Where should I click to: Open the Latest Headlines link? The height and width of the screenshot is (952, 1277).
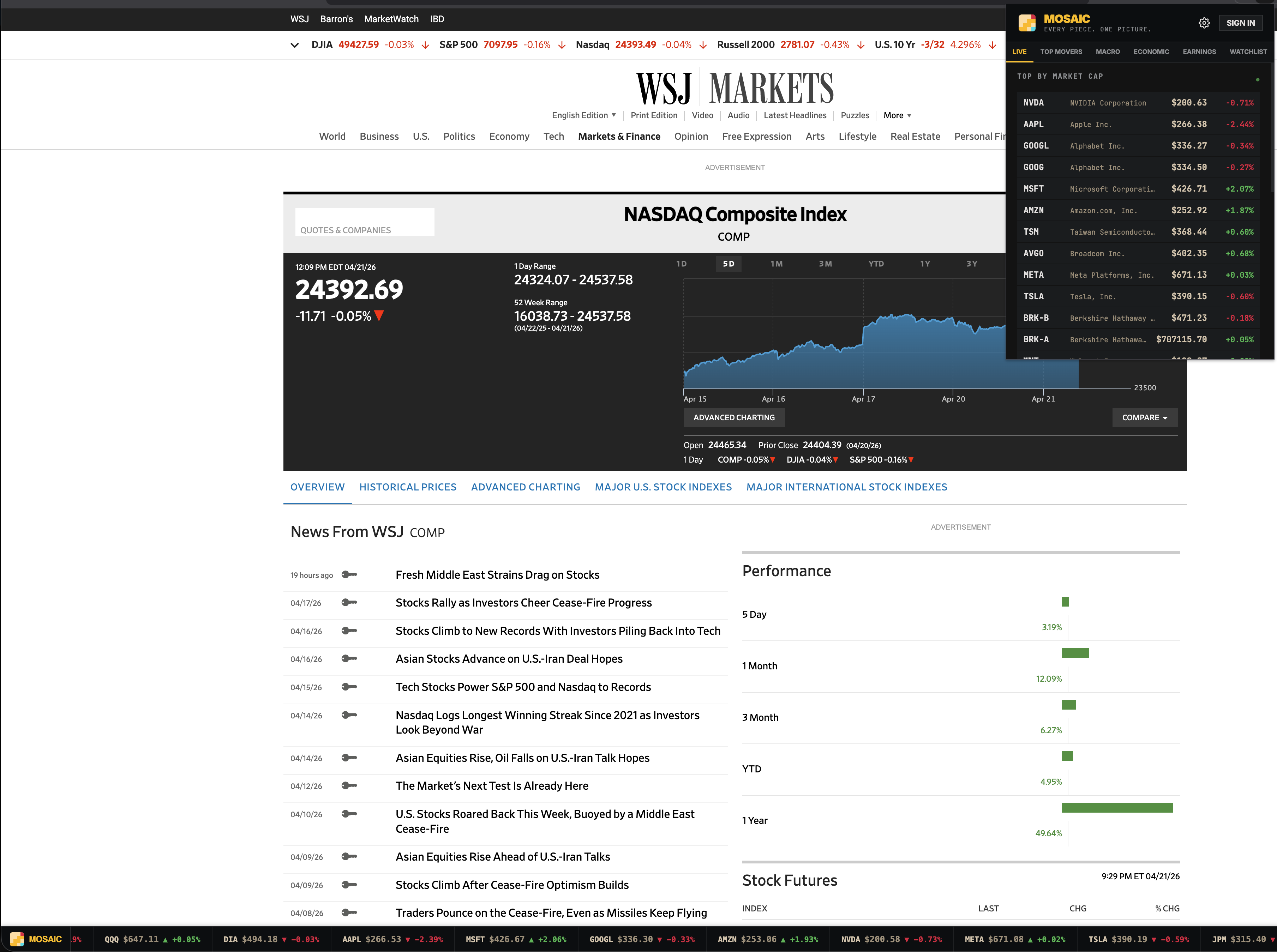(x=795, y=115)
